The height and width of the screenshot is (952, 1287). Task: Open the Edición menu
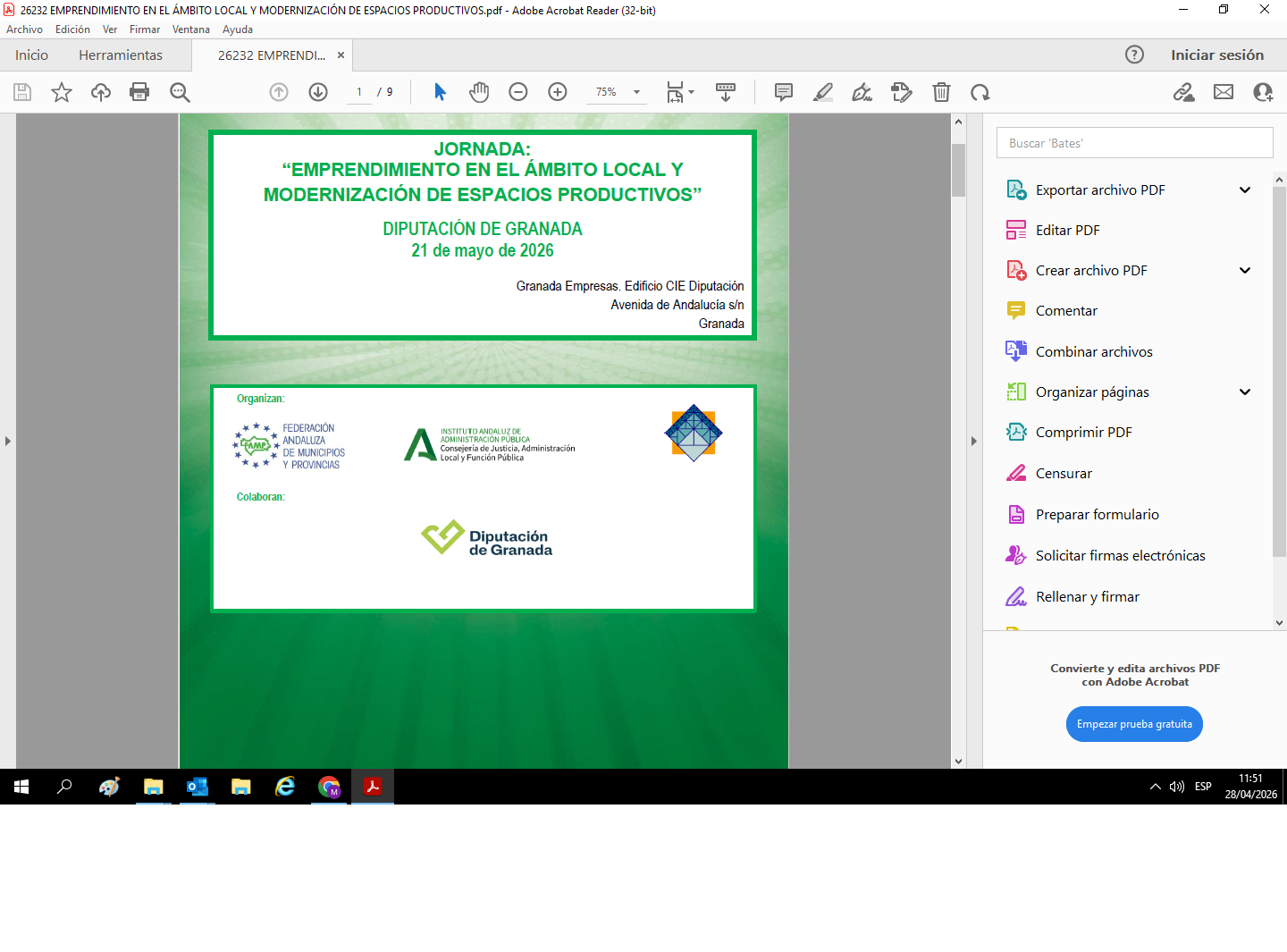coord(72,29)
